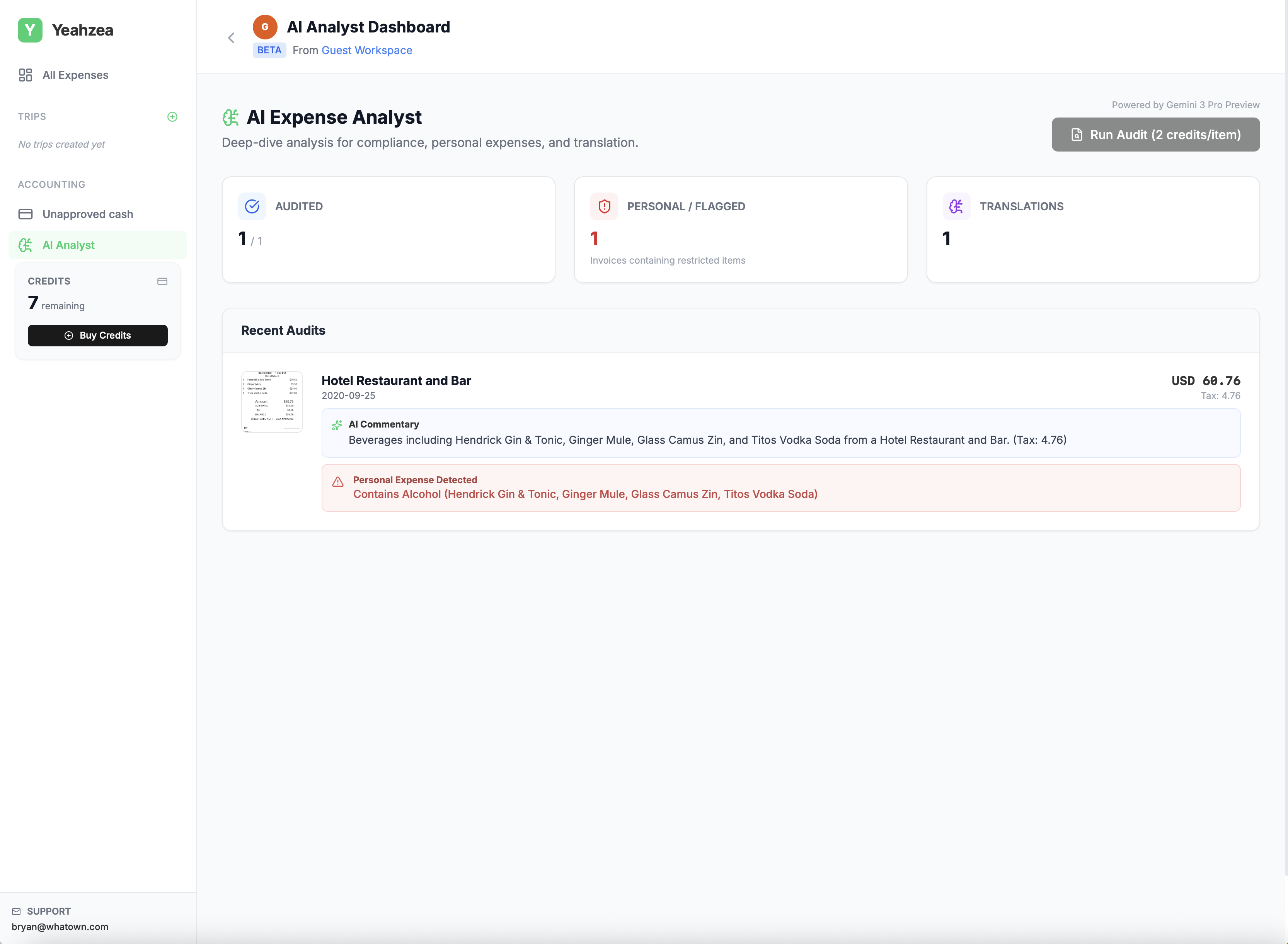Collapse back using the left chevron arrow
This screenshot has height=944, width=1288.
[232, 38]
